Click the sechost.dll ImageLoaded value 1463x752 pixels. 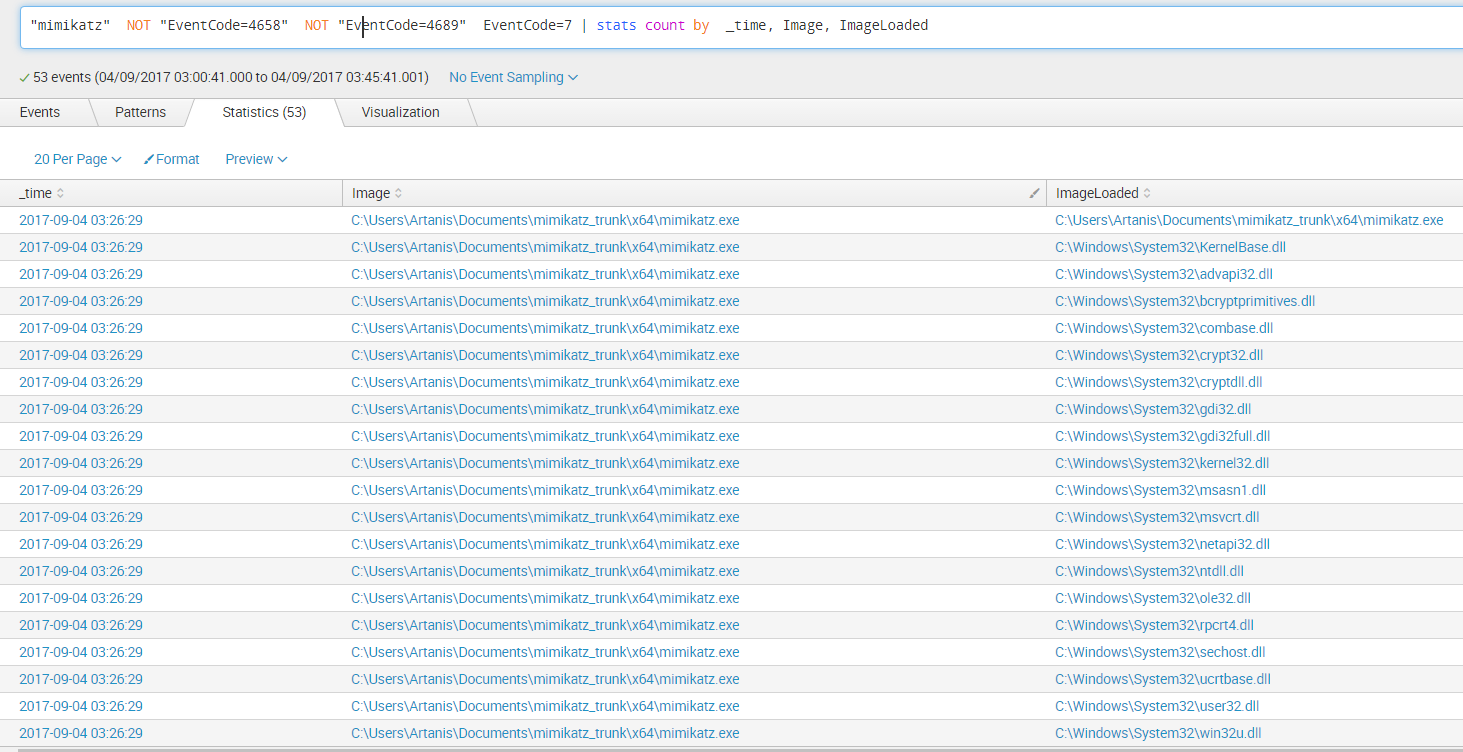(x=1160, y=652)
